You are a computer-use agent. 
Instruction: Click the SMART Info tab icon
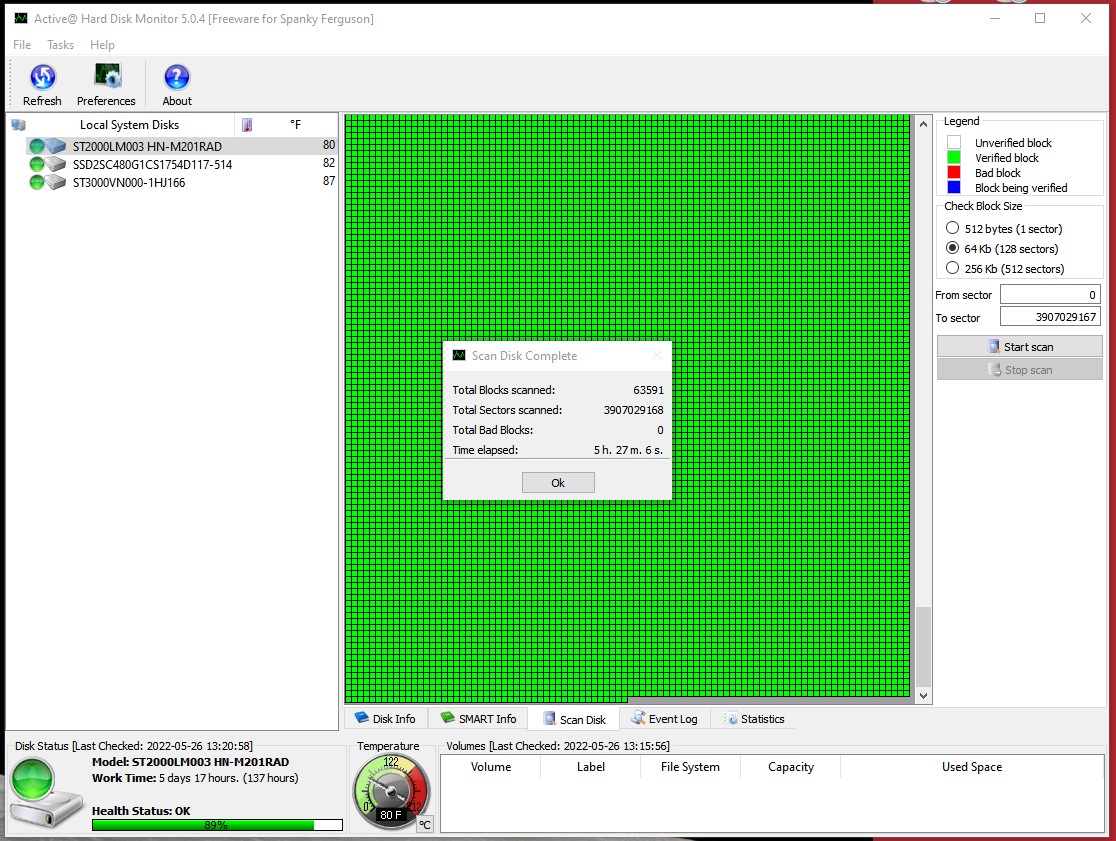449,718
